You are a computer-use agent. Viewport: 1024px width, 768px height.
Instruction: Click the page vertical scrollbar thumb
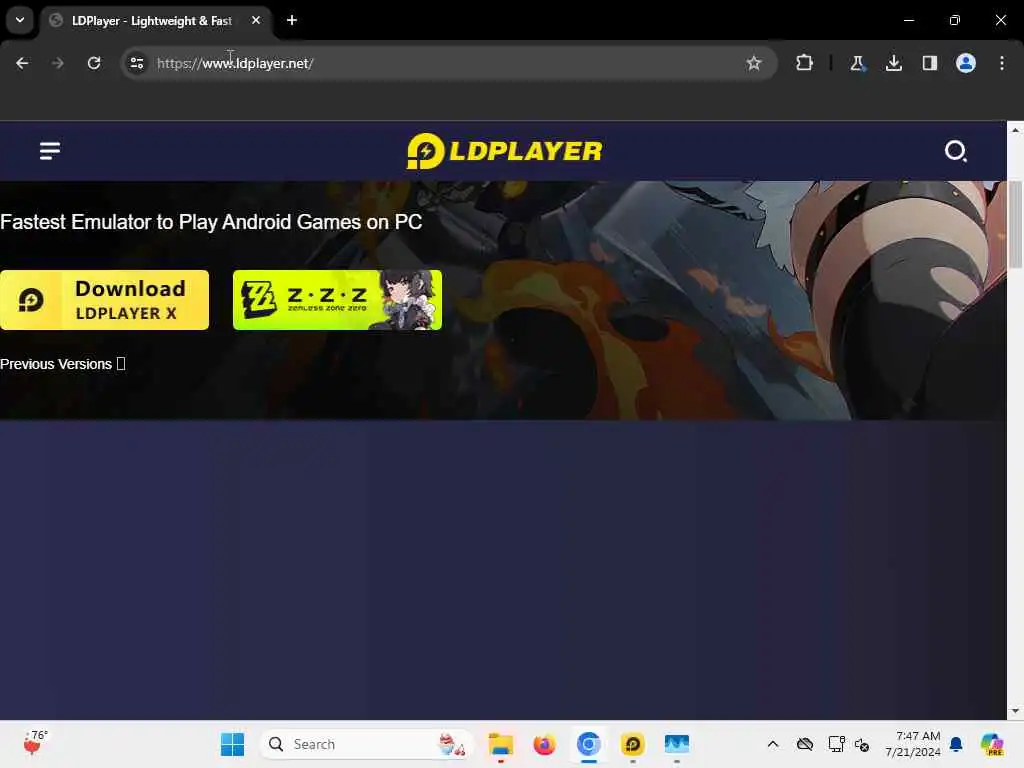pyautogui.click(x=1015, y=225)
